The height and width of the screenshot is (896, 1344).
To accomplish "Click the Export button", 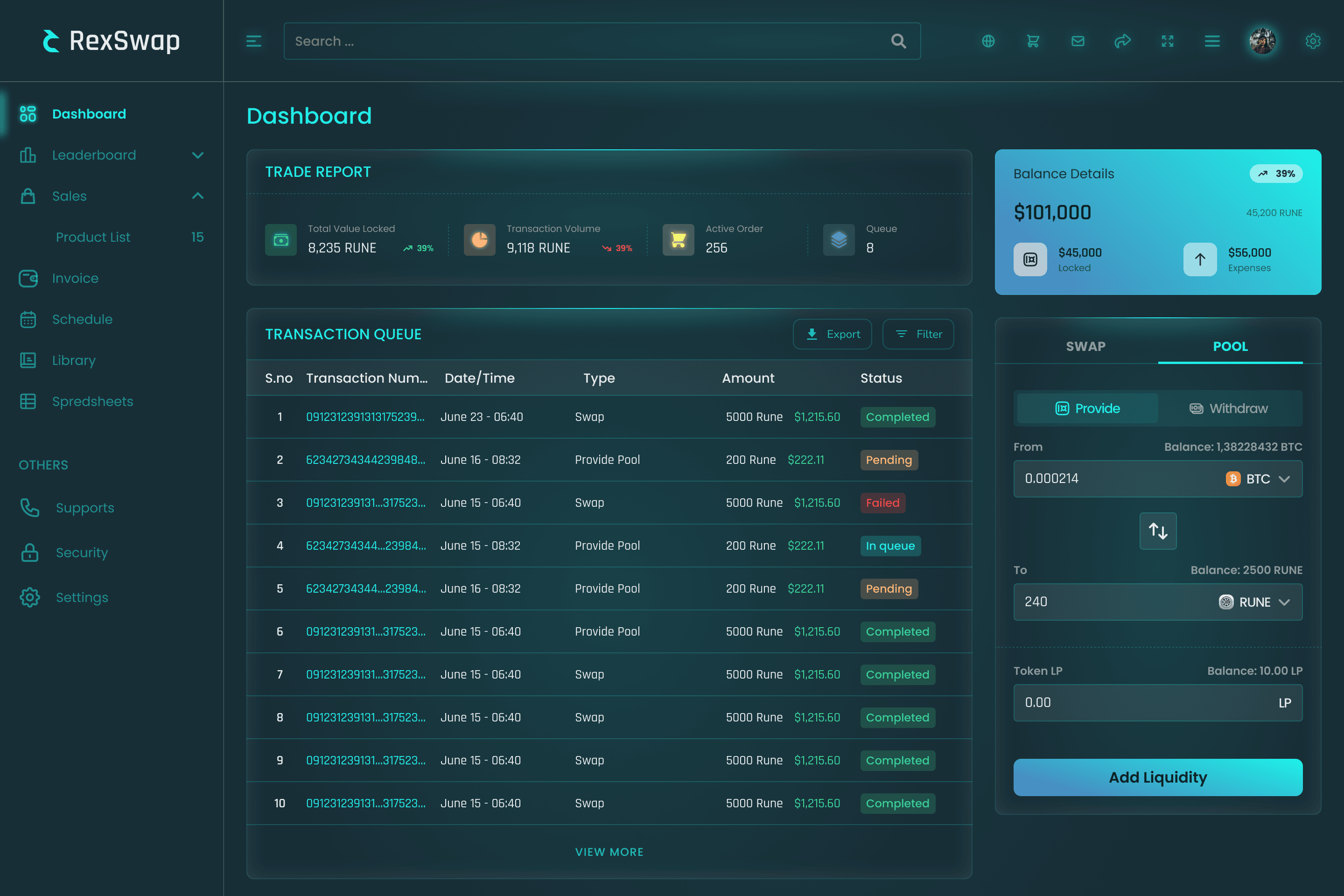I will pyautogui.click(x=832, y=334).
